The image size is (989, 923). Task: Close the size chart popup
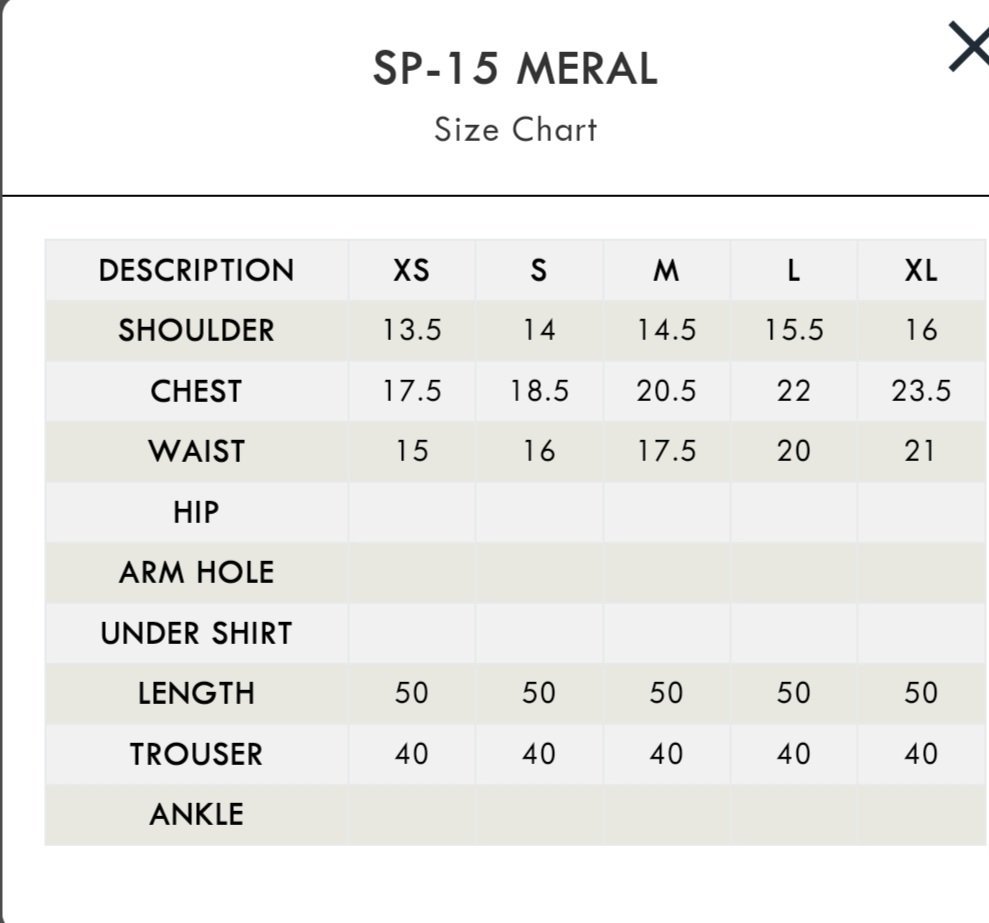tap(970, 46)
